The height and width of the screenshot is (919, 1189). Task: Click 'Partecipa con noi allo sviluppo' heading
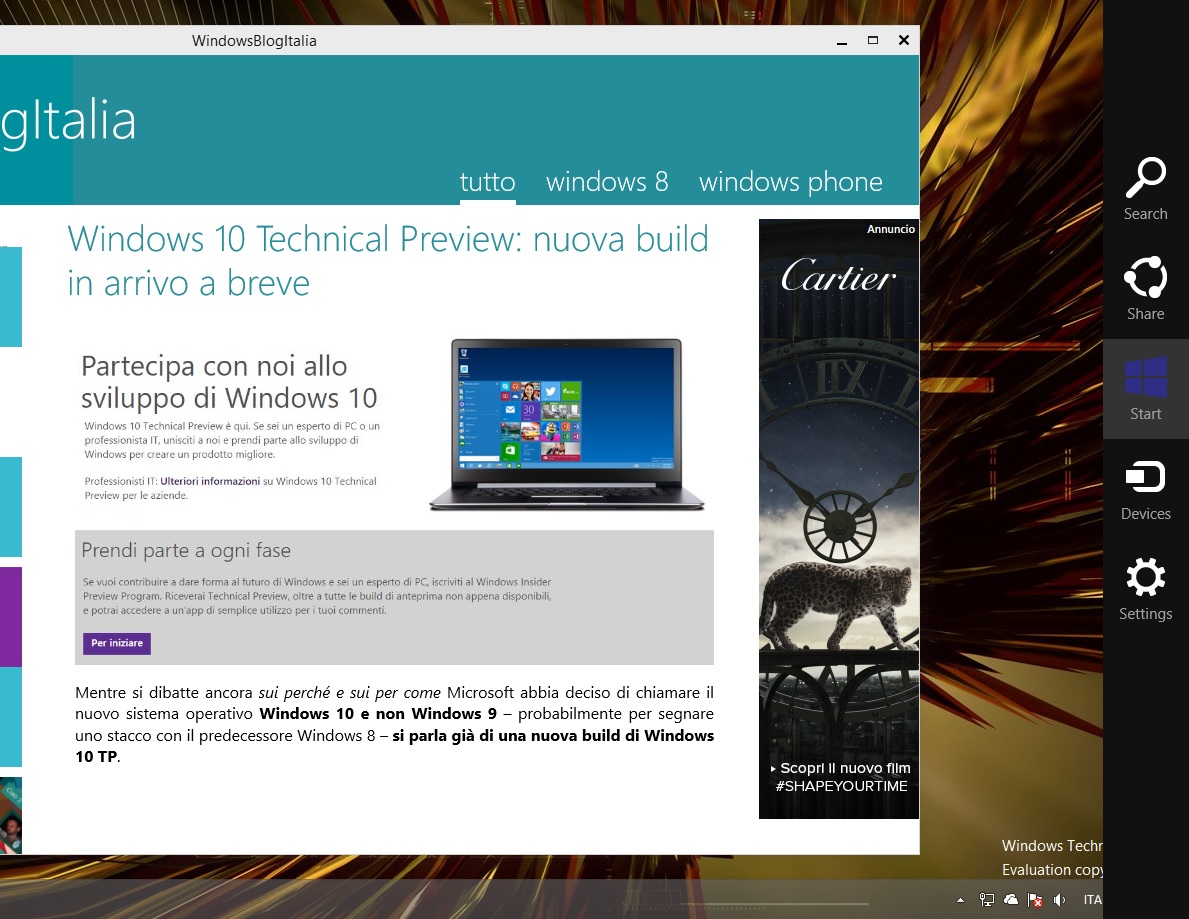229,381
